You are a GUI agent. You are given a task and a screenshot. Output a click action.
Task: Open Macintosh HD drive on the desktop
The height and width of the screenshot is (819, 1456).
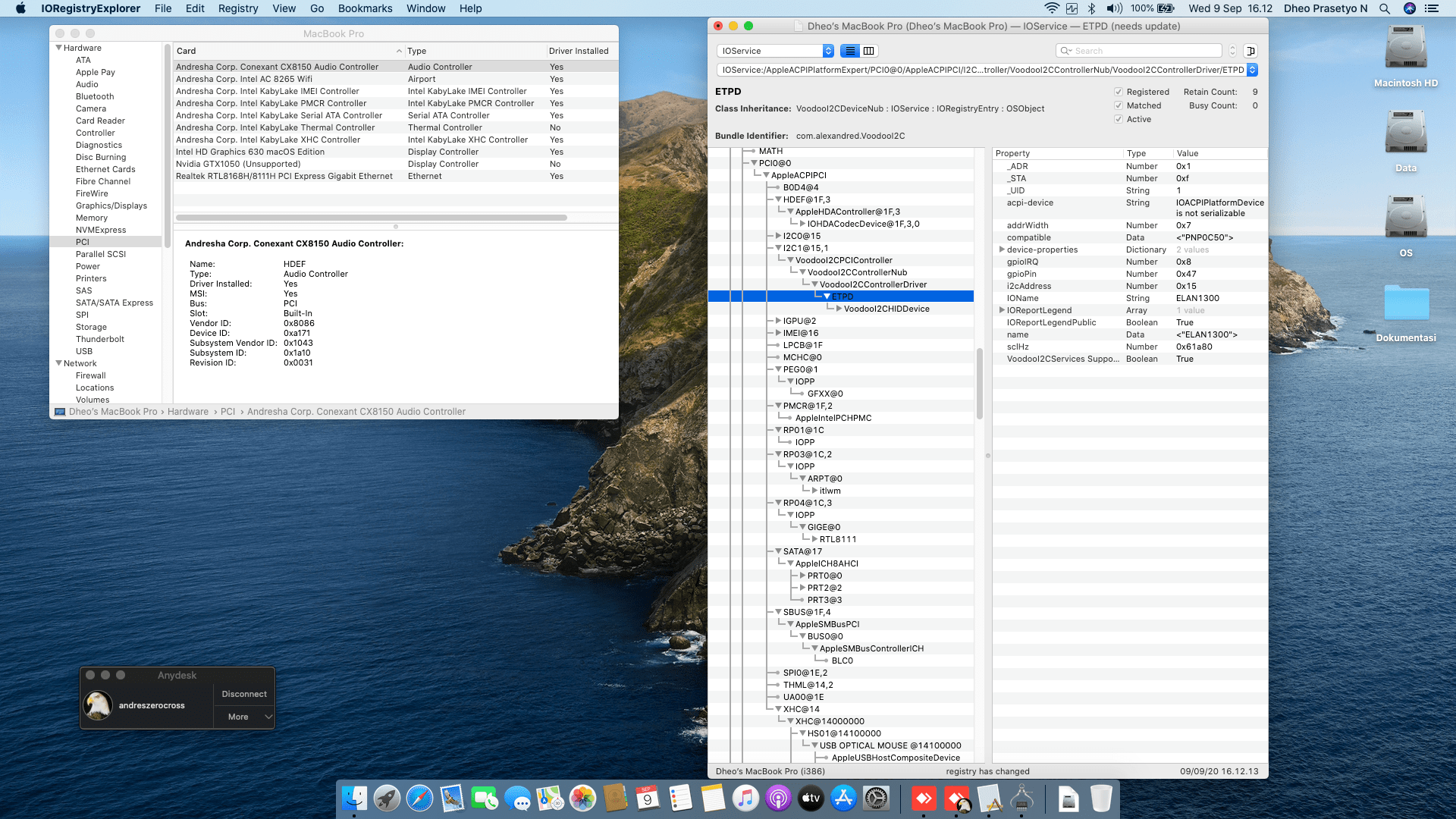(x=1406, y=47)
